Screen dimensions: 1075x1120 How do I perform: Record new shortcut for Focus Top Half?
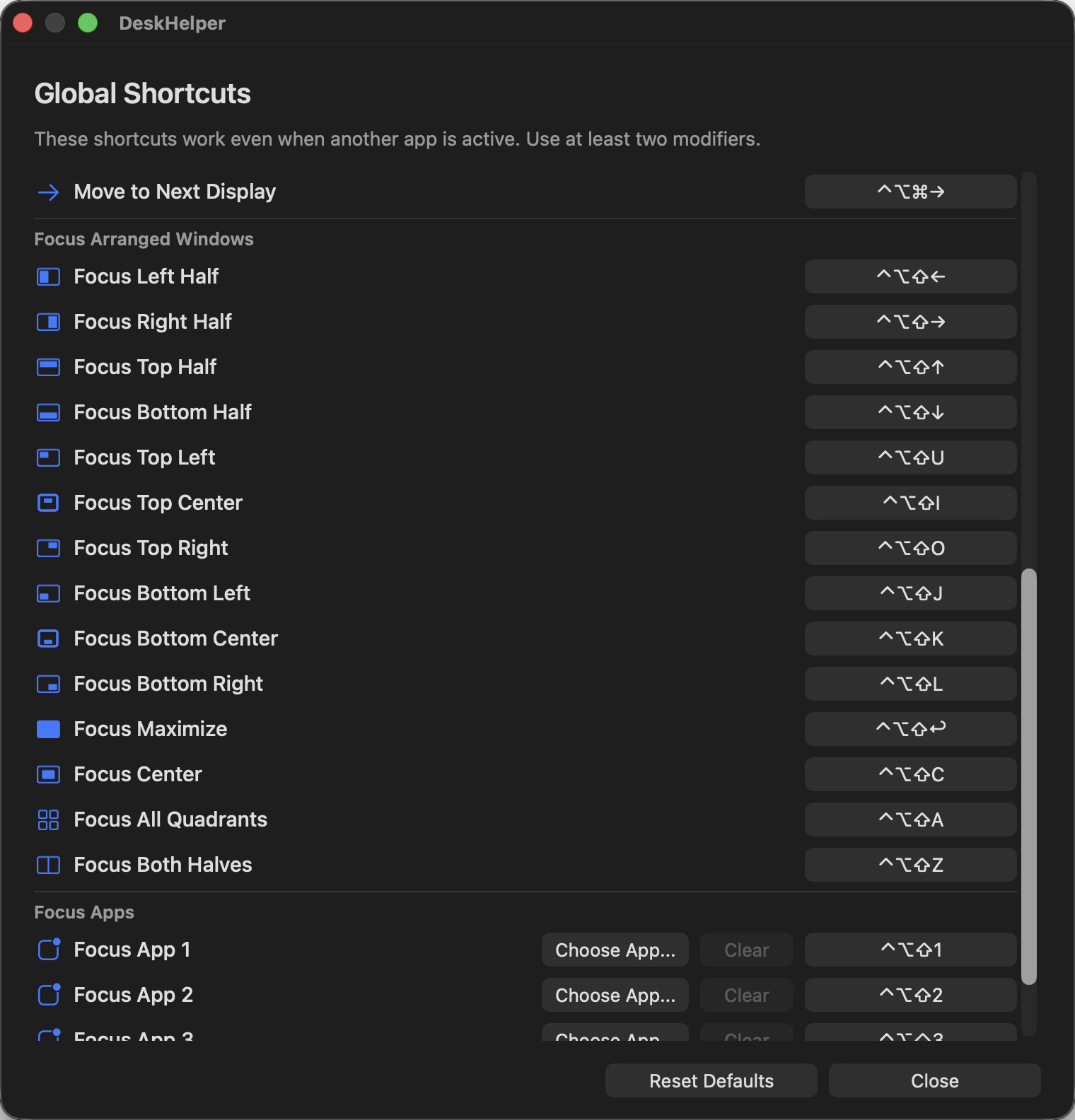click(x=911, y=367)
